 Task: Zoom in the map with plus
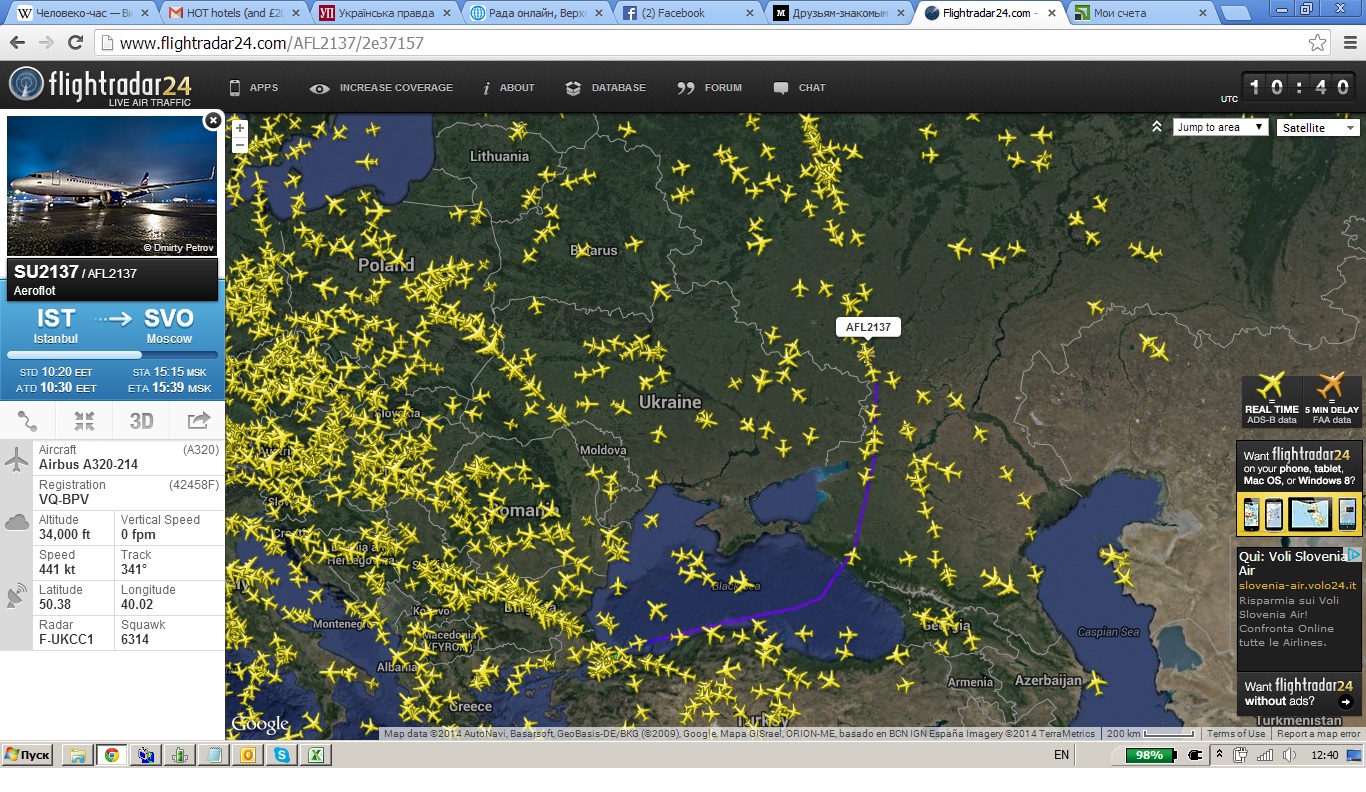(240, 128)
